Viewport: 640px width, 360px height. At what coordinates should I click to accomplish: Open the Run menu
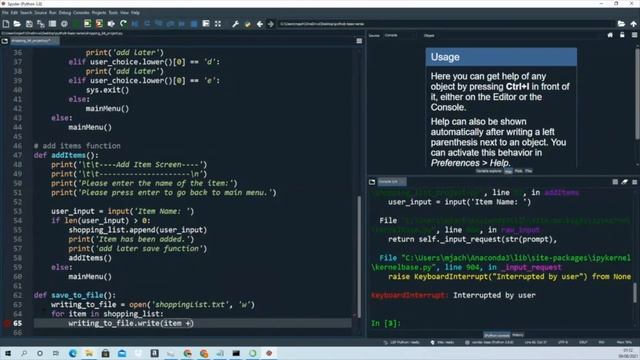pyautogui.click(x=53, y=13)
